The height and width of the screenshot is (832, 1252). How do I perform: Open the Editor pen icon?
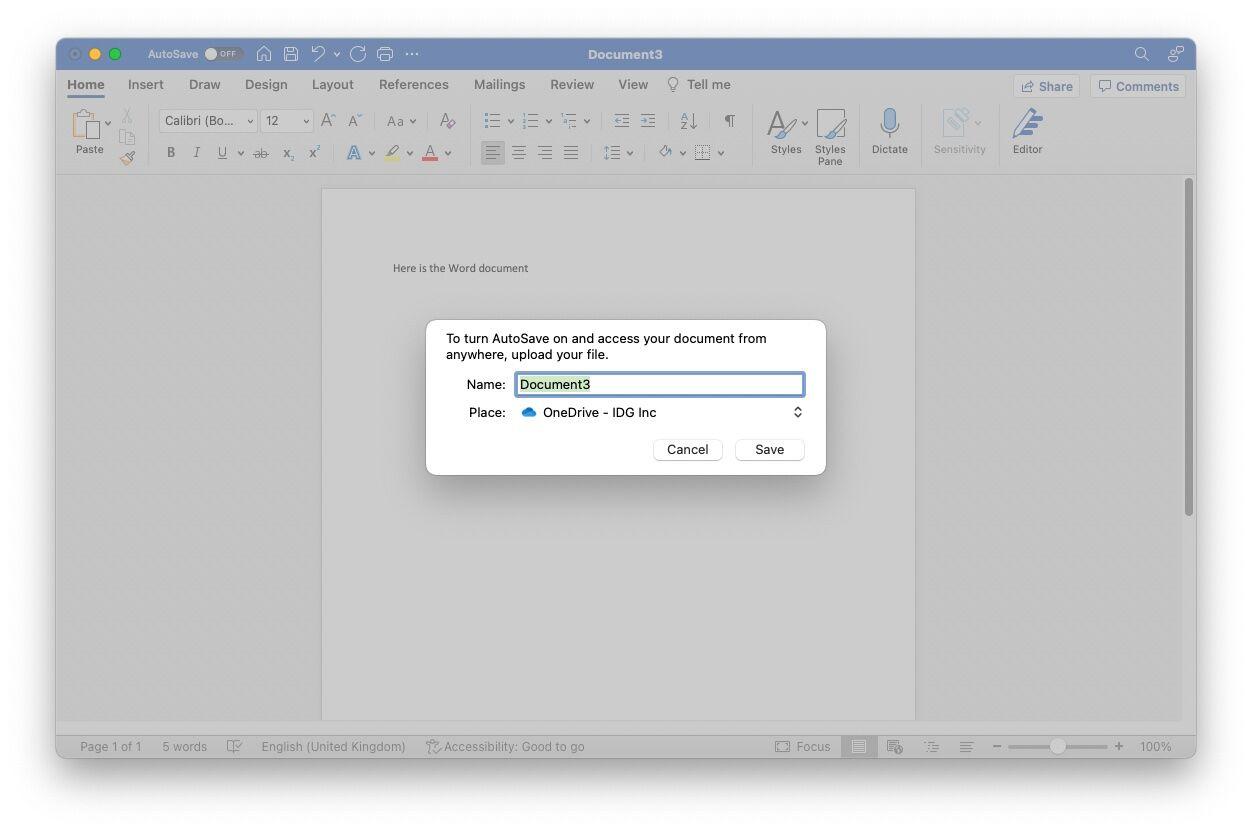1027,124
